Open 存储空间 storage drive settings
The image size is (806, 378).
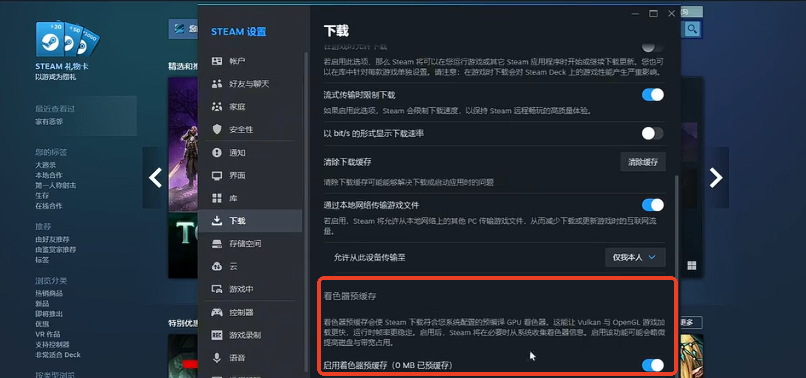(245, 244)
